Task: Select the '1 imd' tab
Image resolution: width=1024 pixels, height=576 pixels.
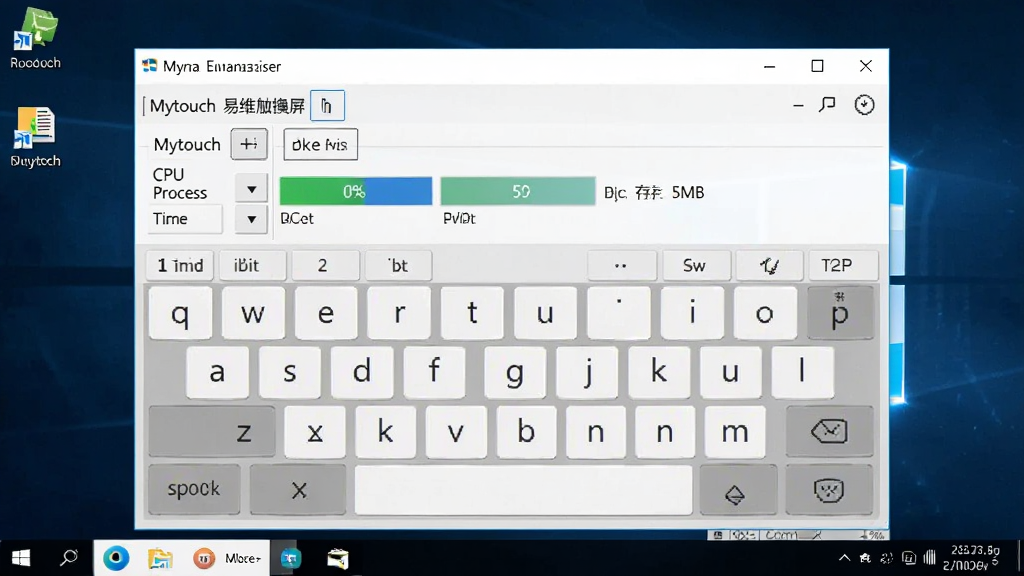Action: (180, 266)
